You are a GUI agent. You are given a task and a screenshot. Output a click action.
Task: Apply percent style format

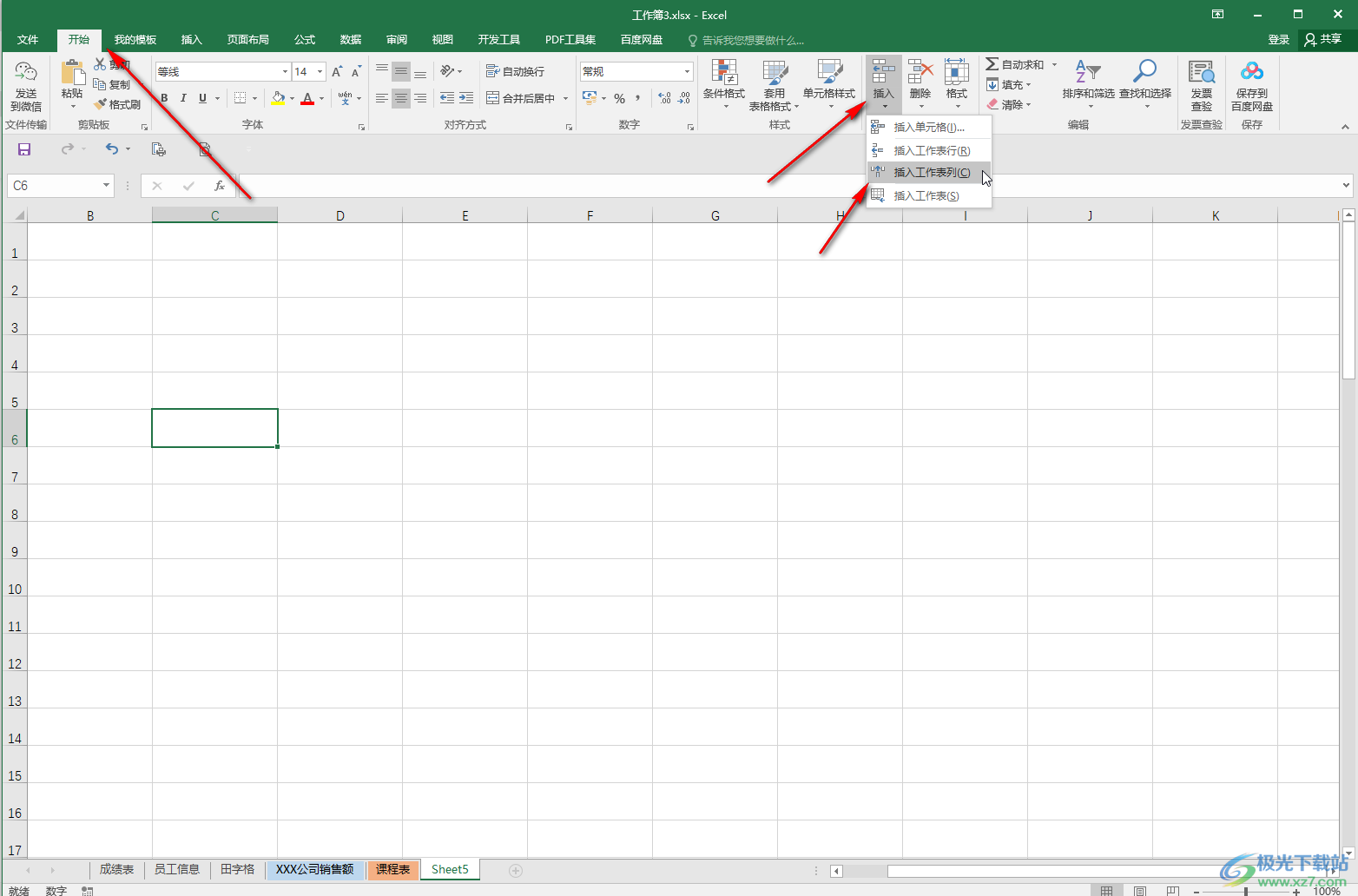(619, 98)
